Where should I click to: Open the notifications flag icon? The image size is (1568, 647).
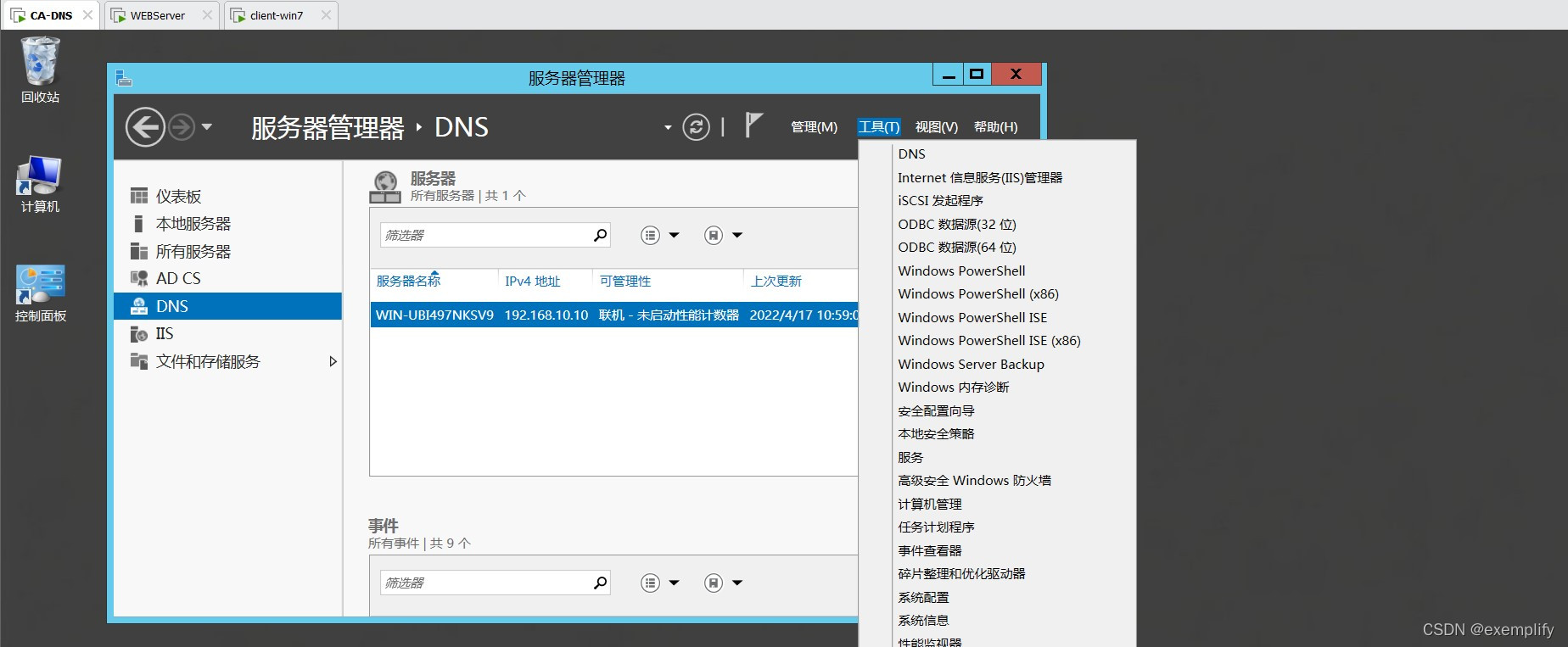point(753,125)
